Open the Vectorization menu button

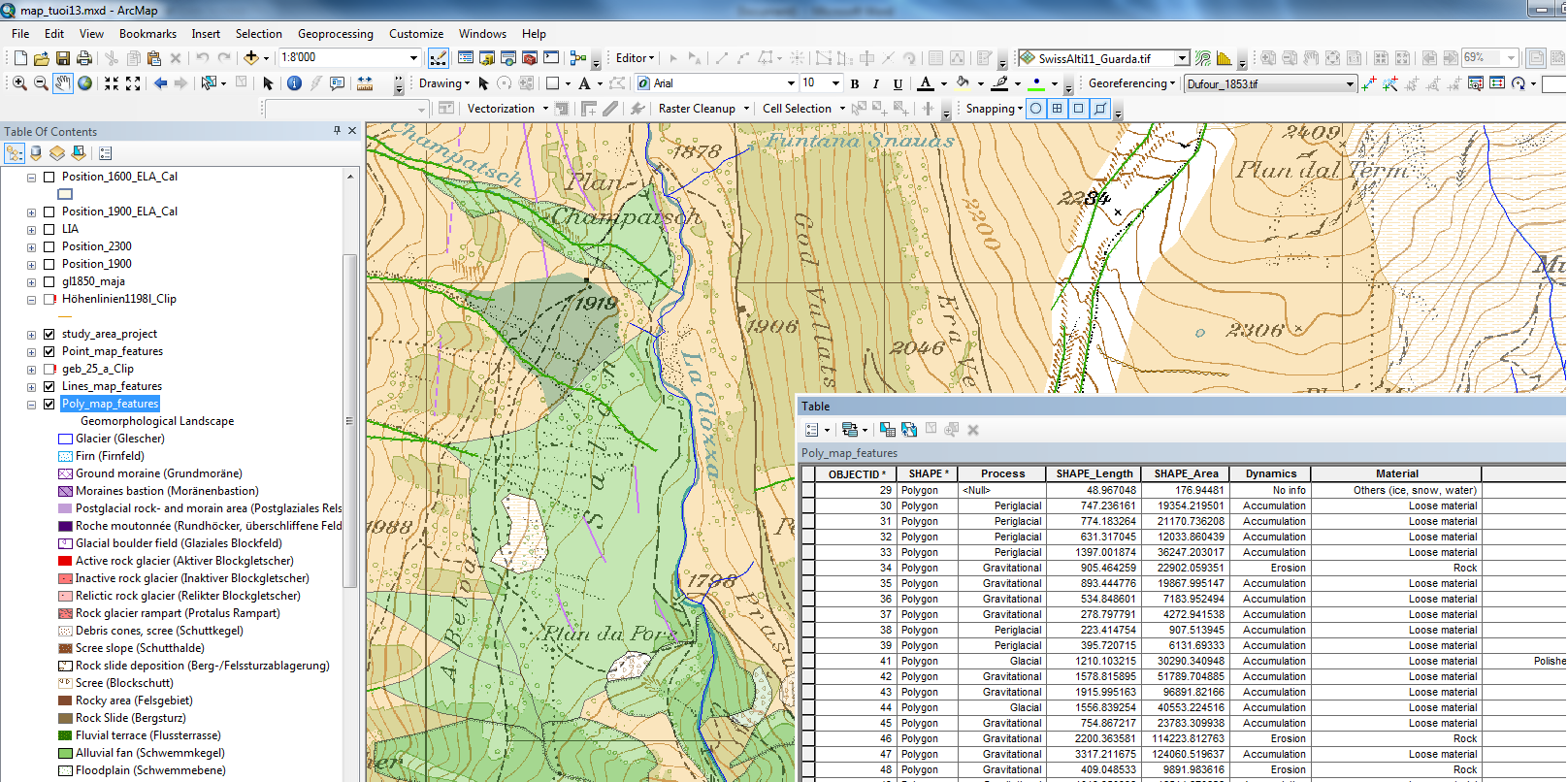[x=507, y=109]
